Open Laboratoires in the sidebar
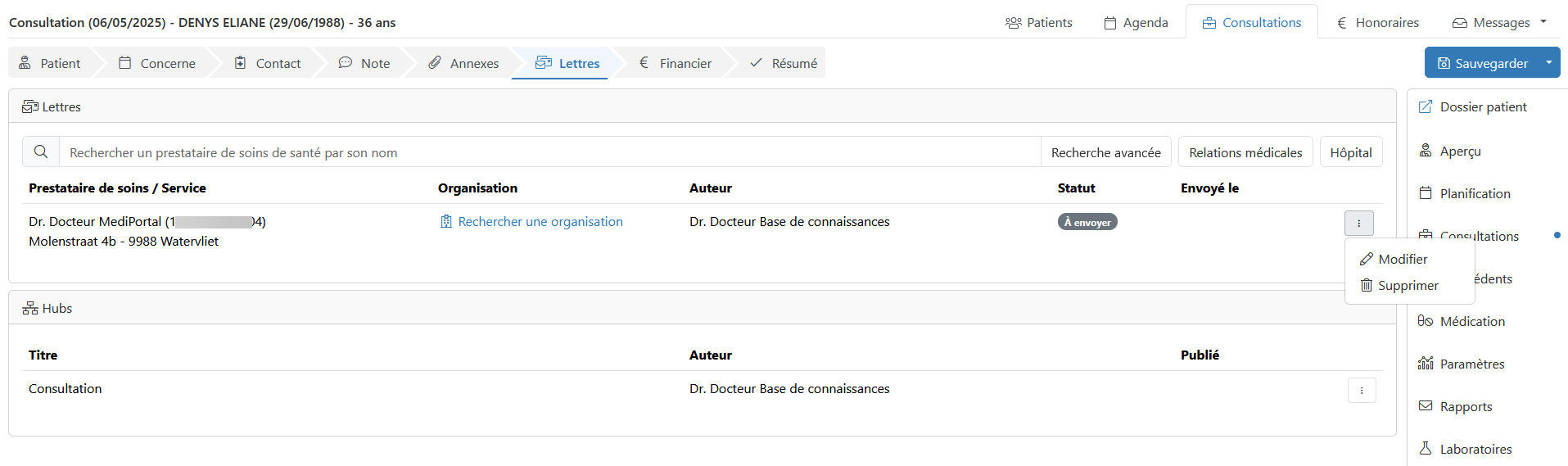The image size is (1568, 466). tap(1475, 449)
